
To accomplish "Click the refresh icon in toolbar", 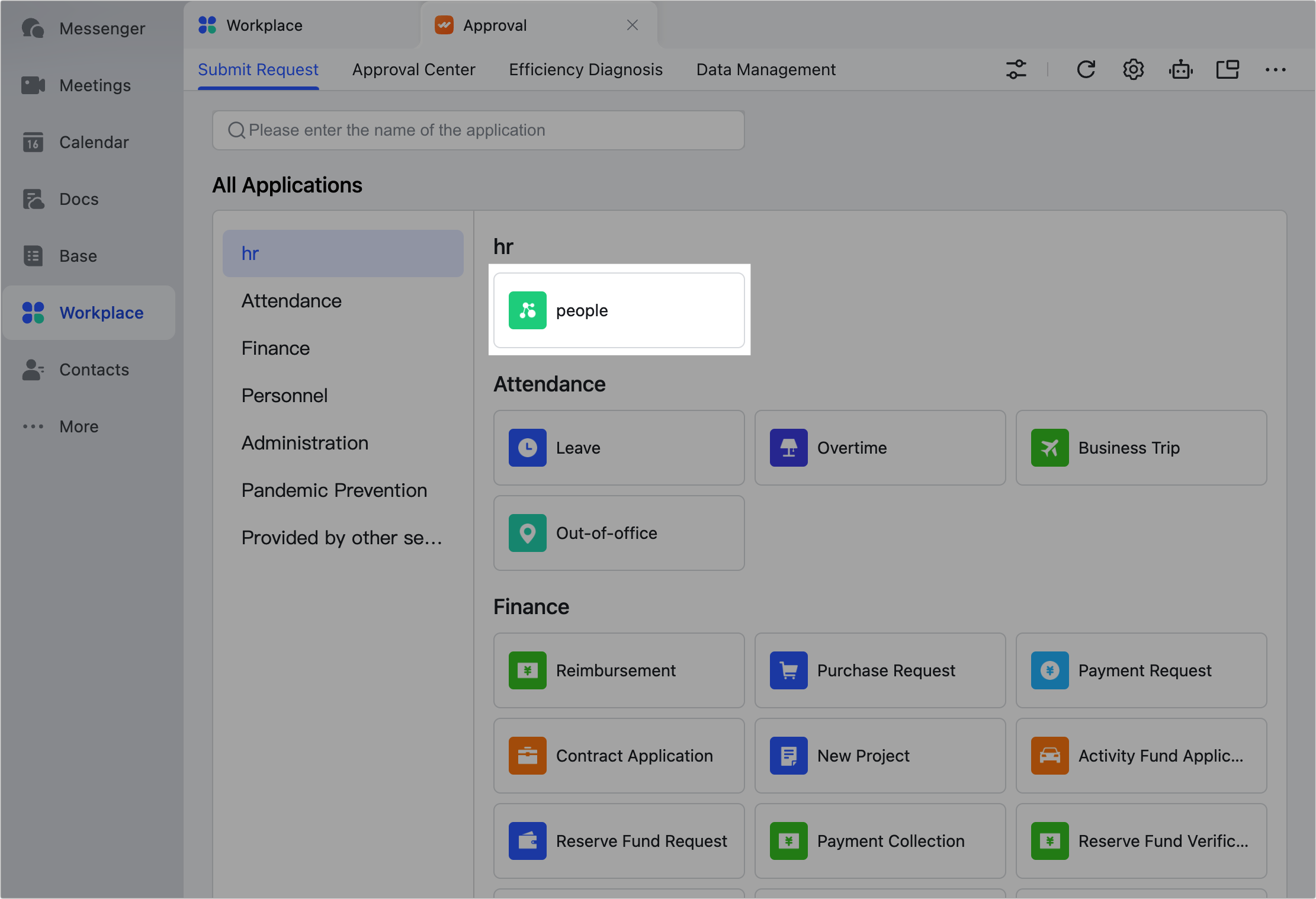I will coord(1086,70).
